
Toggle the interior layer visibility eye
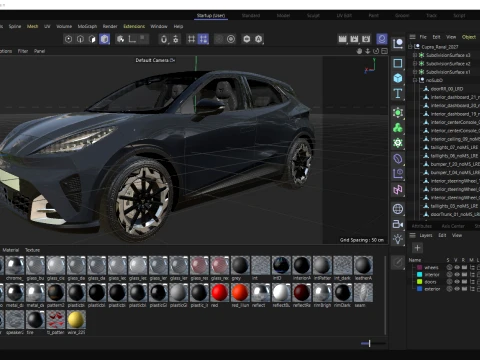[457, 275]
